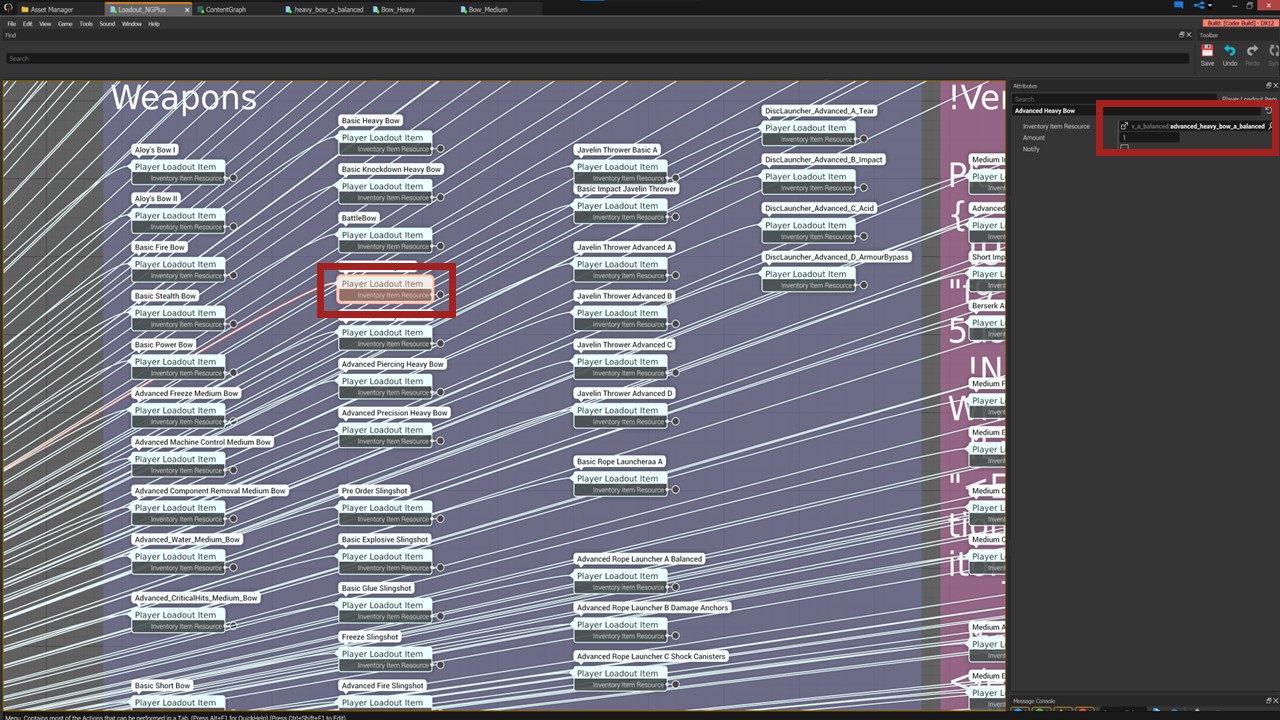This screenshot has height=720, width=1280.
Task: Switch to Asset Manager tab
Action: tap(52, 9)
